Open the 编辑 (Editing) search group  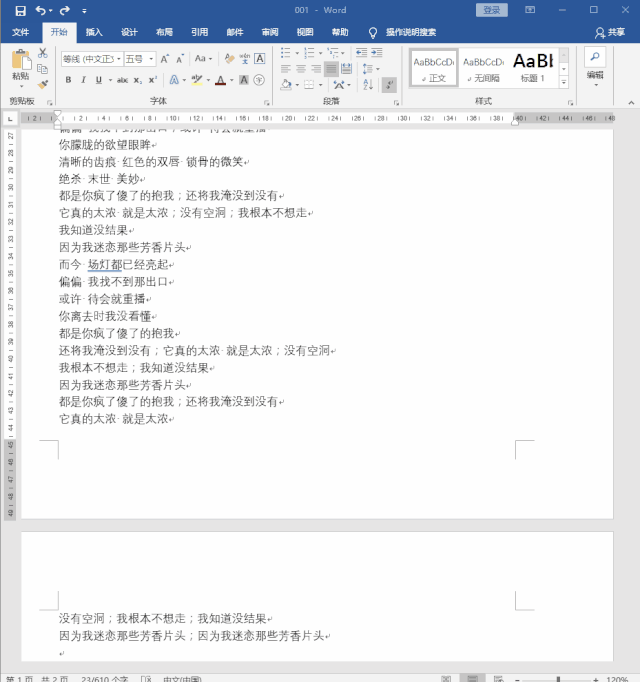click(595, 68)
